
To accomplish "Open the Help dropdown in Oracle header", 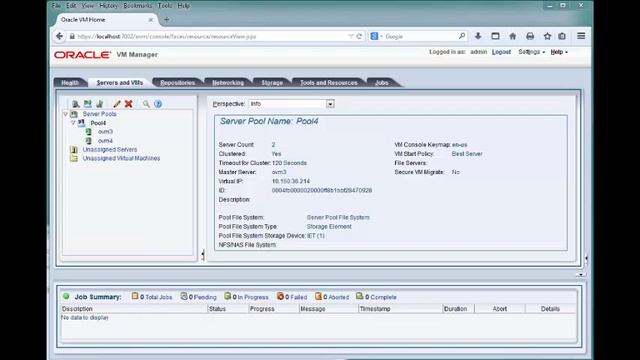I will pyautogui.click(x=559, y=52).
